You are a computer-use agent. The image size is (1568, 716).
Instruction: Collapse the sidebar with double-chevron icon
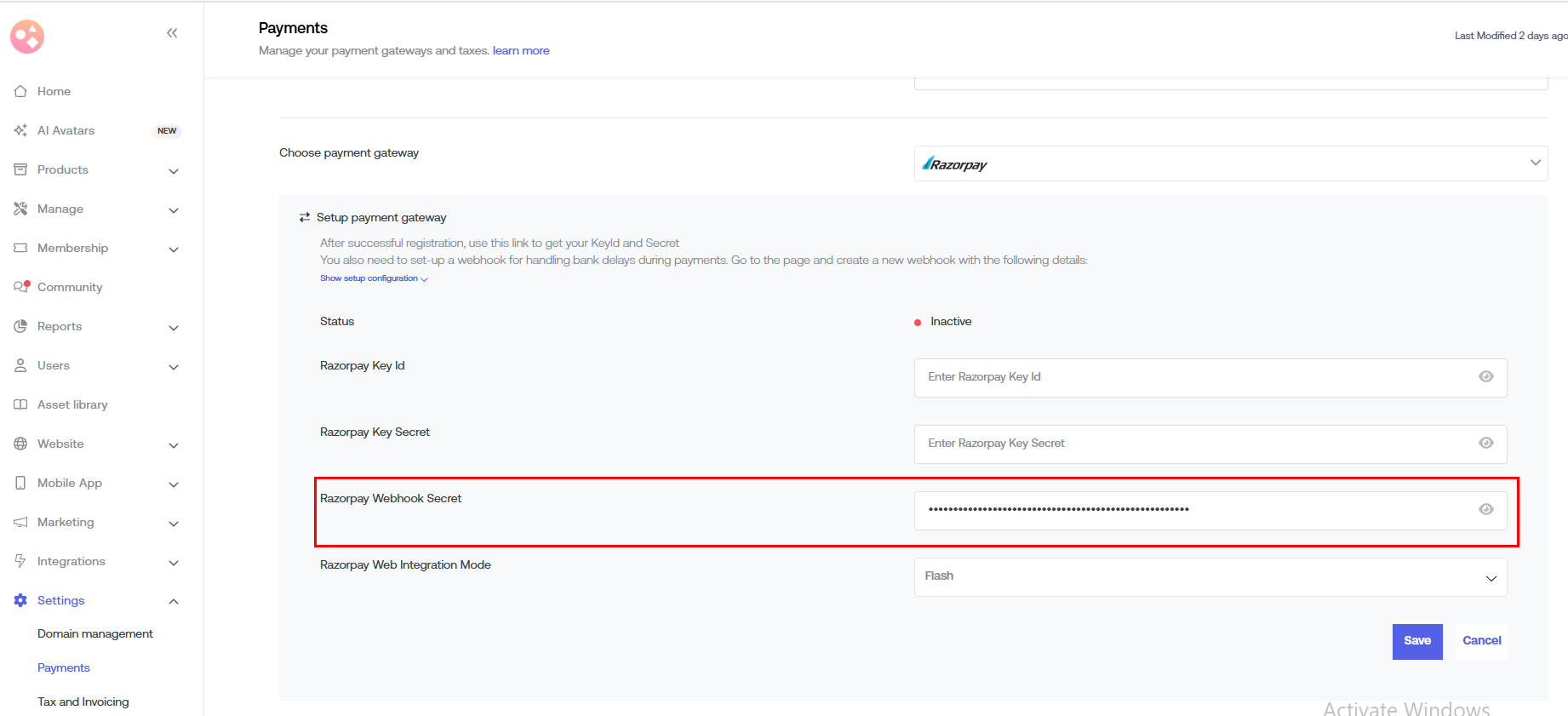point(172,33)
